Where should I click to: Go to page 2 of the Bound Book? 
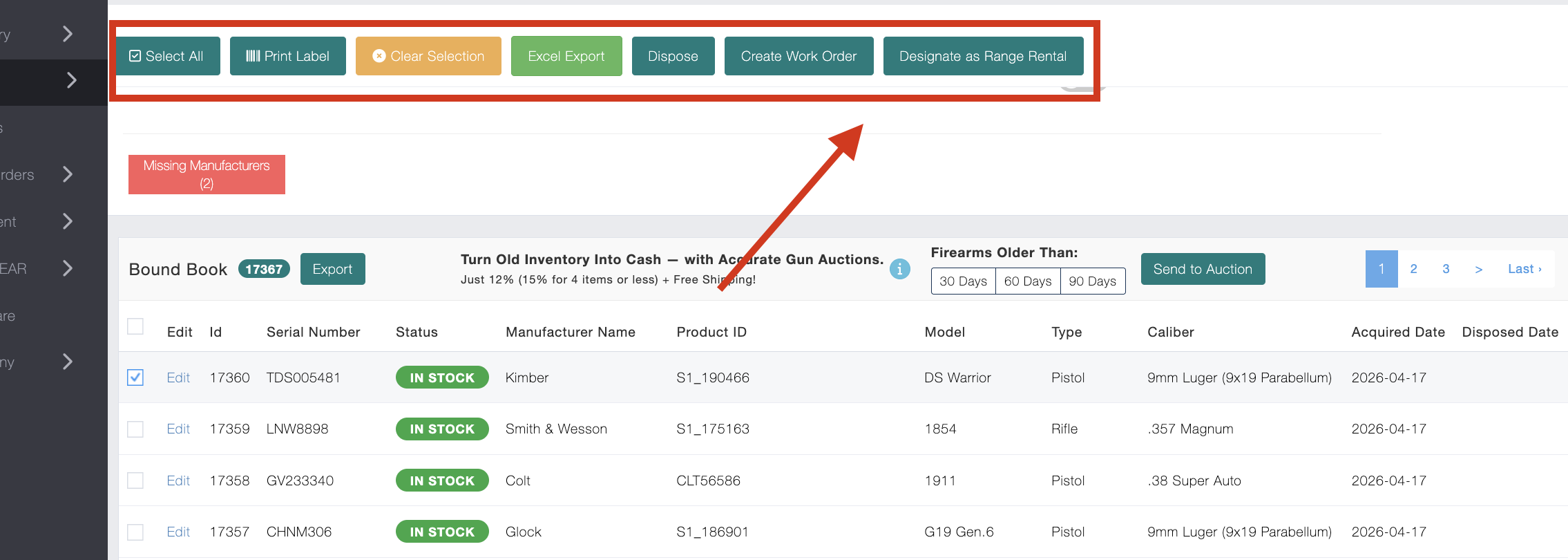coord(1414,269)
